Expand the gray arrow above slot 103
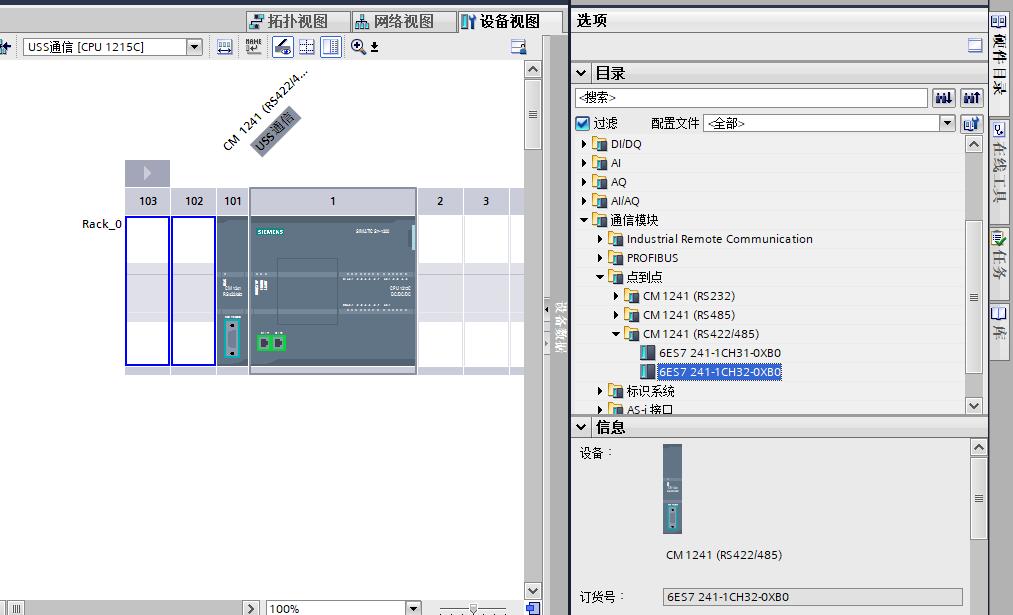The height and width of the screenshot is (615, 1013). tap(147, 173)
